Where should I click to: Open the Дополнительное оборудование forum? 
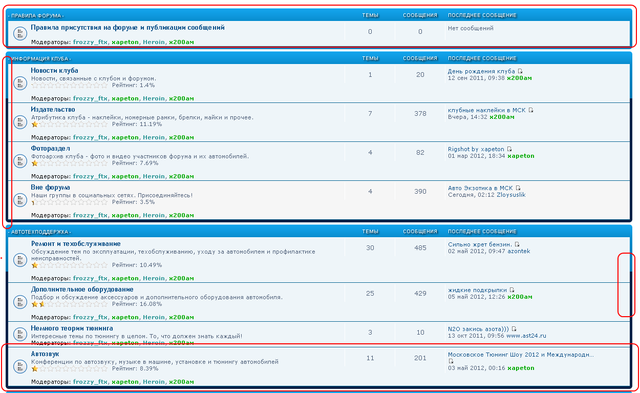tap(82, 289)
